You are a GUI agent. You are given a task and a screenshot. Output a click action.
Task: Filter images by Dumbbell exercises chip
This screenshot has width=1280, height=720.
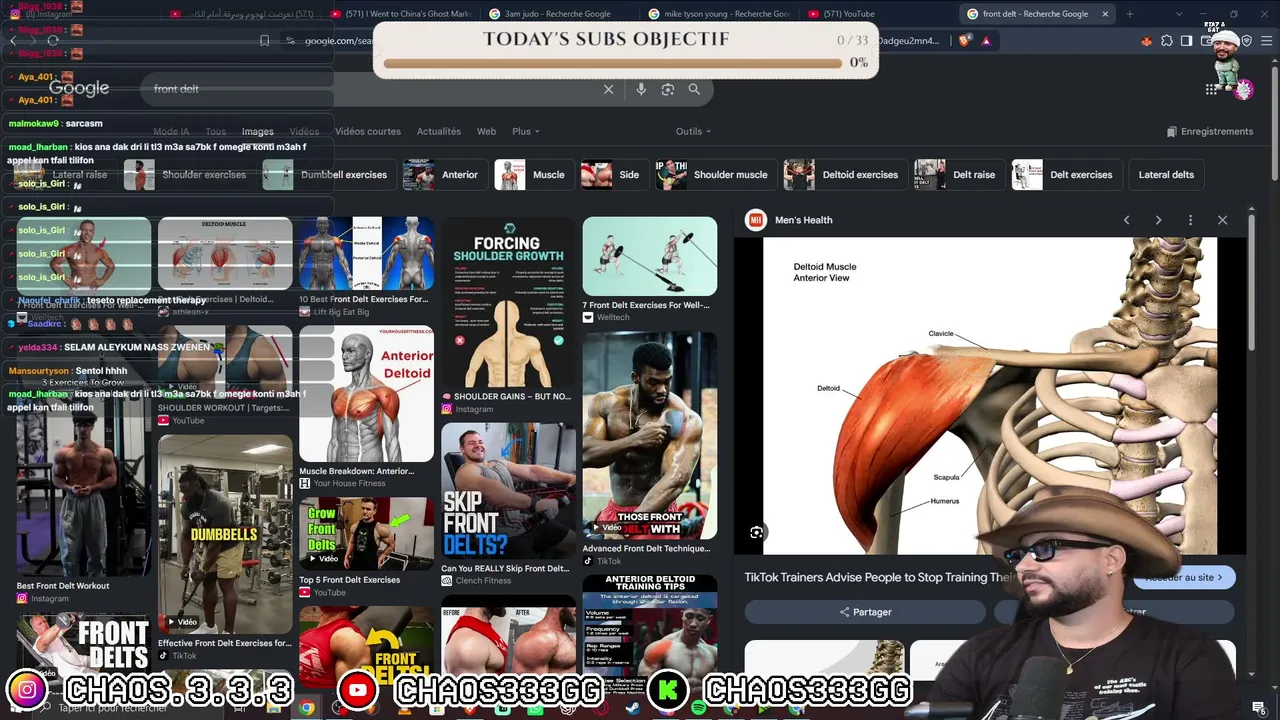[329, 175]
